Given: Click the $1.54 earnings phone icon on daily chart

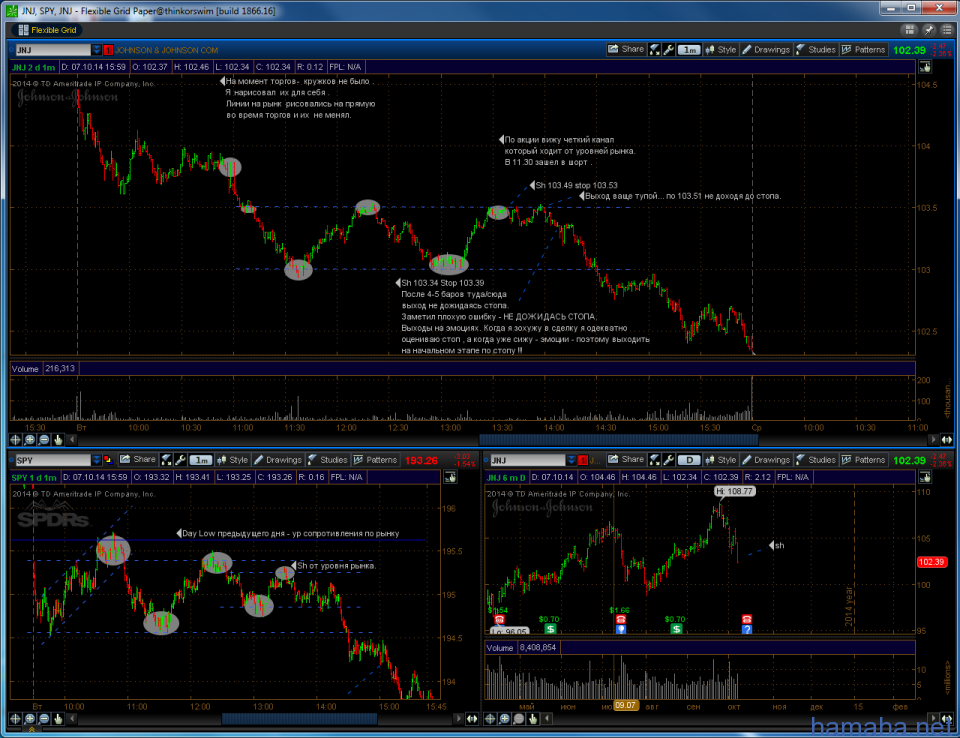Looking at the screenshot, I should pyautogui.click(x=499, y=620).
